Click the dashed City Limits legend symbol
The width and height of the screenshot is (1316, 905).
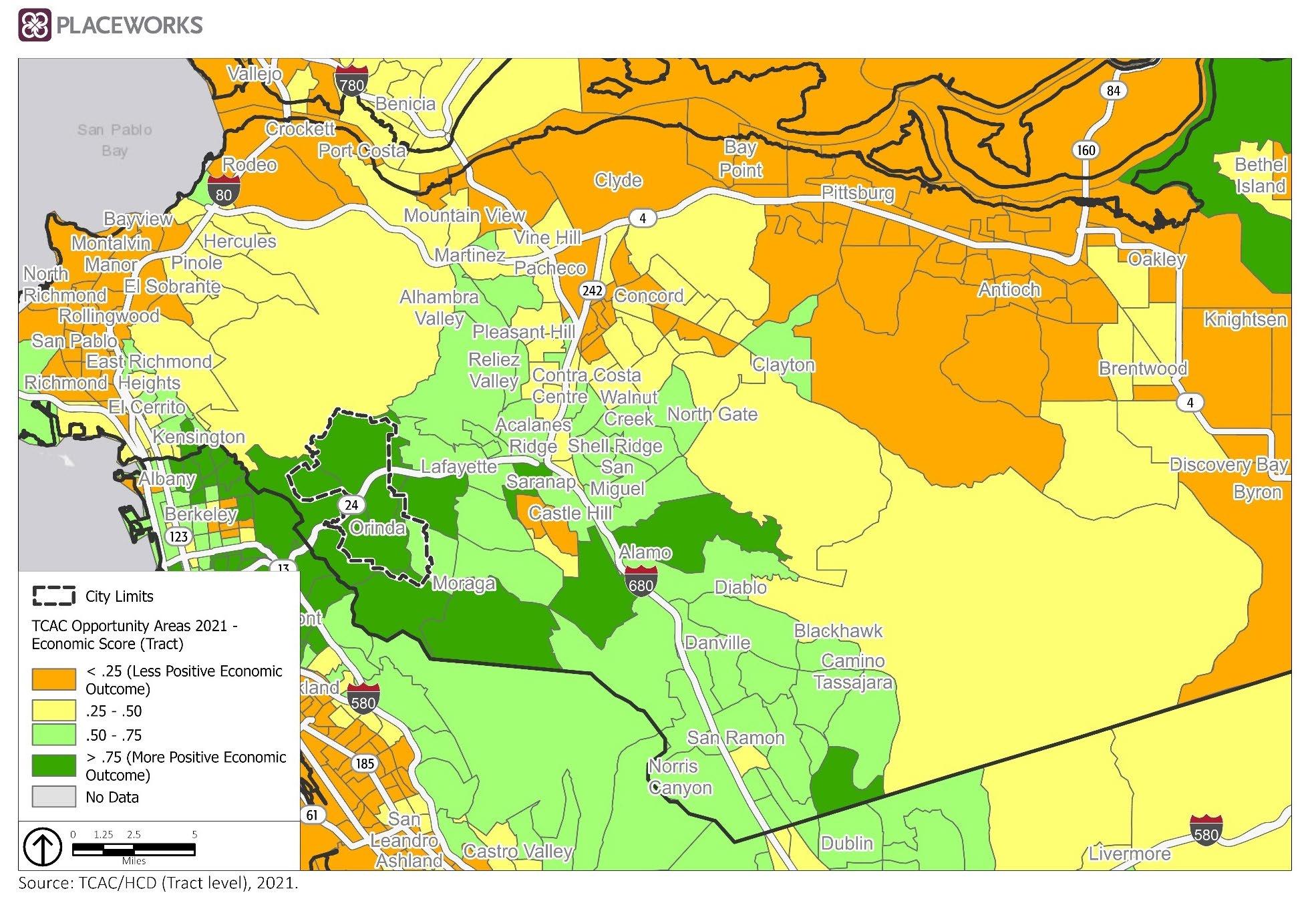click(x=53, y=596)
